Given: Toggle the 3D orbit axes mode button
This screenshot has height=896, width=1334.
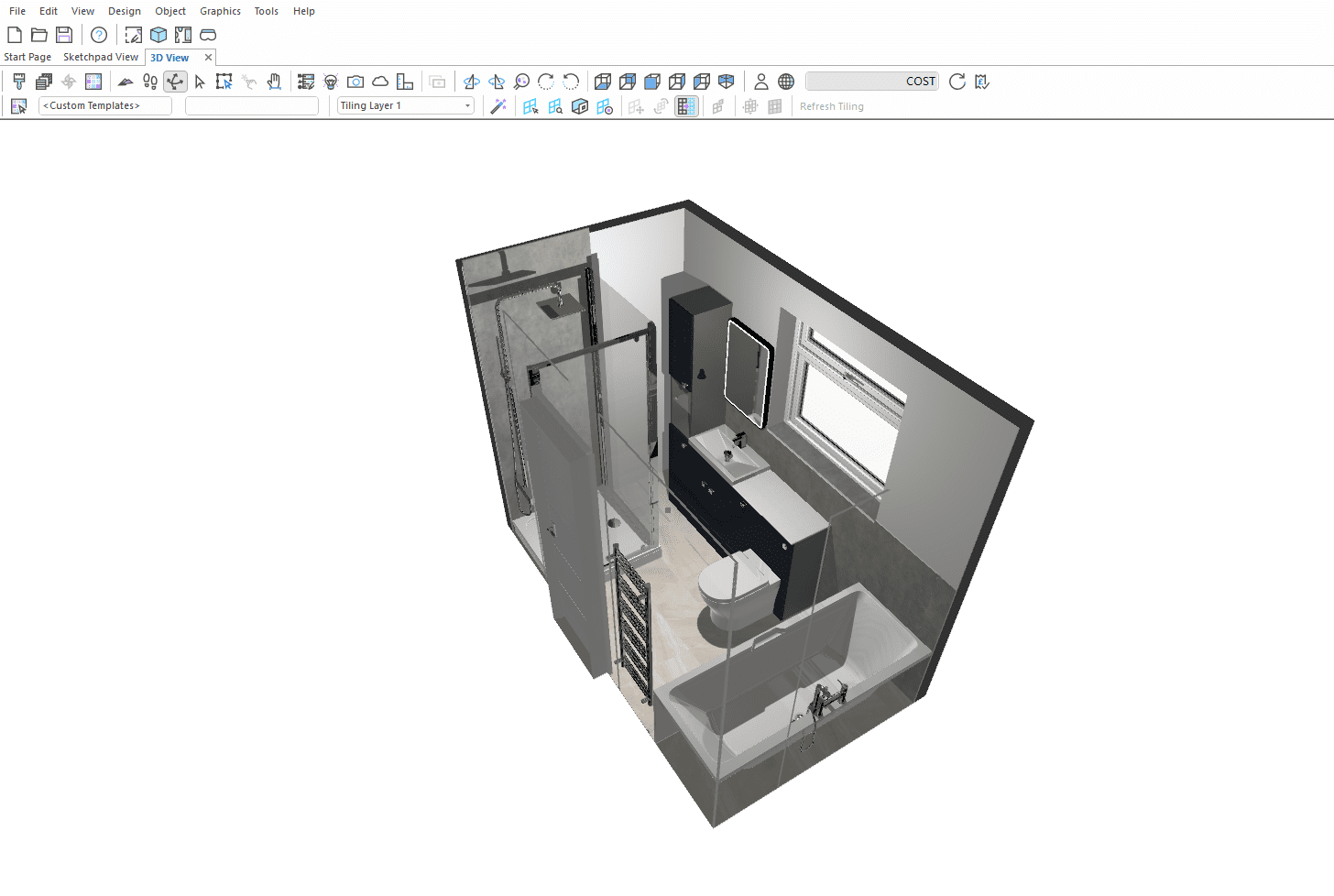Looking at the screenshot, I should 175,82.
